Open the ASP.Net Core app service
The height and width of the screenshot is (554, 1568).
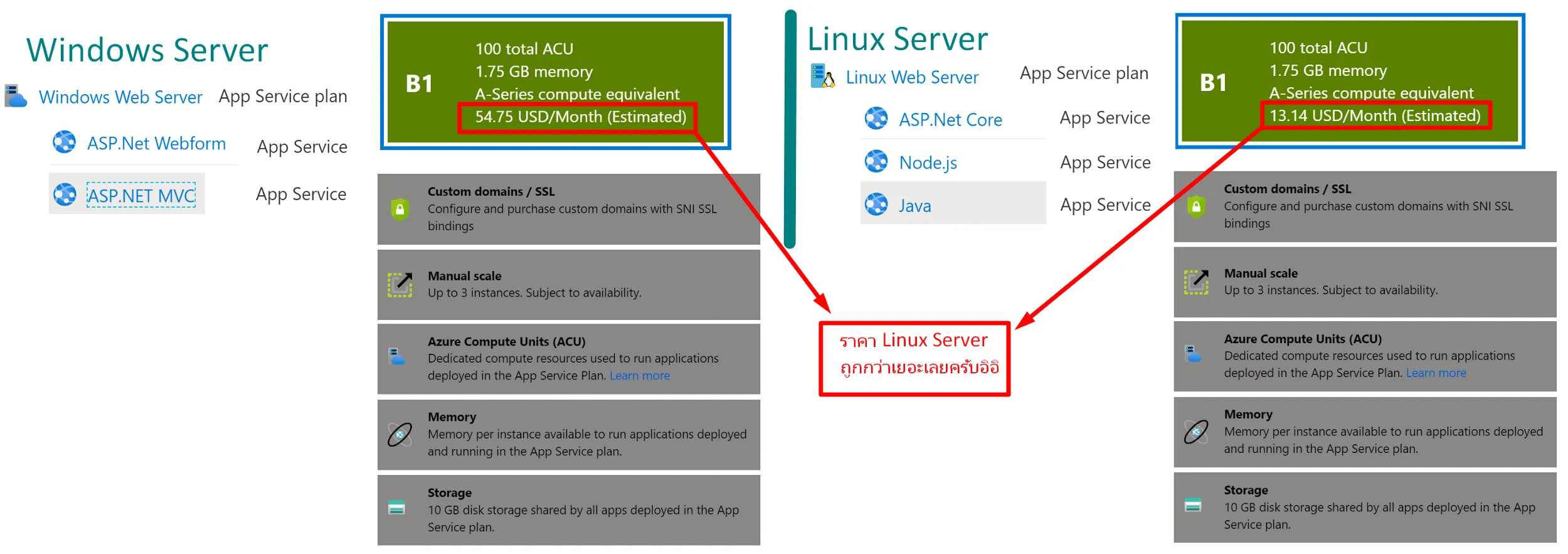click(950, 120)
